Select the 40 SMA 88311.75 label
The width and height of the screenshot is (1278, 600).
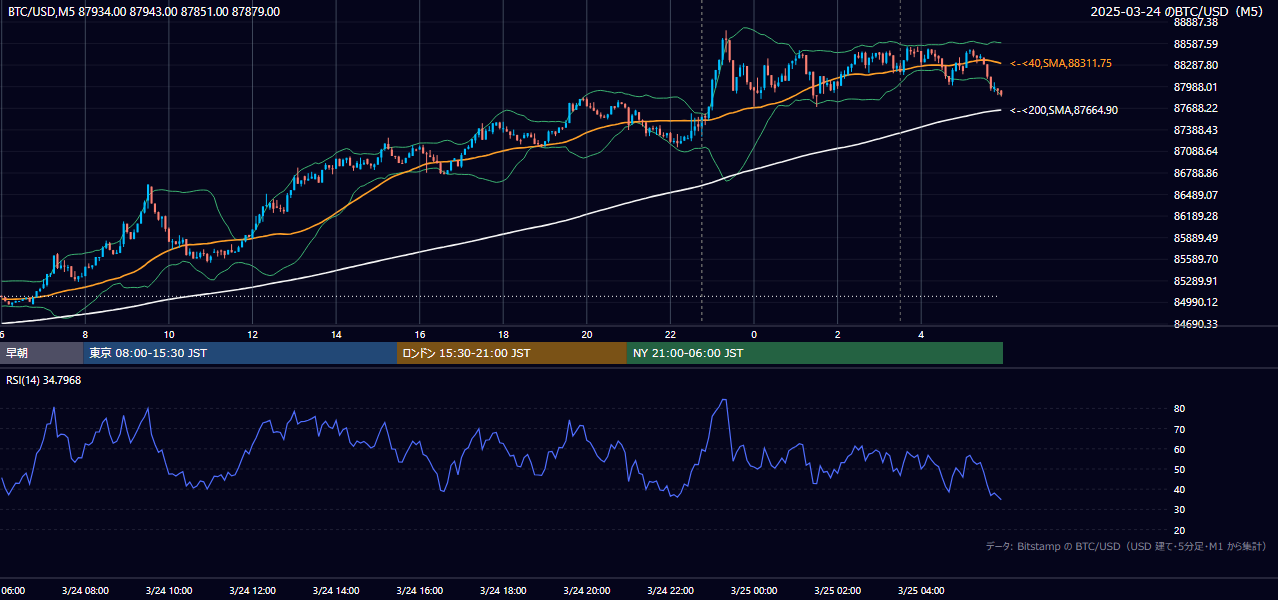(x=1061, y=63)
